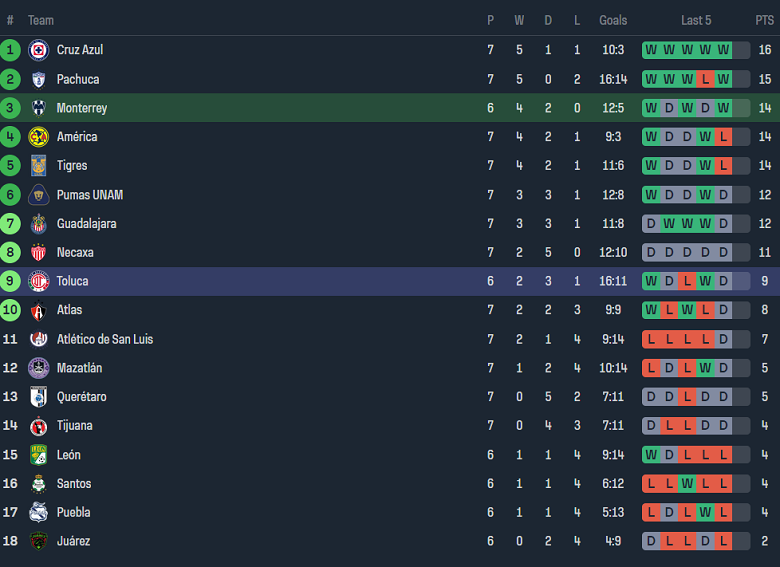Click the Necaxa club logo

pos(39,253)
